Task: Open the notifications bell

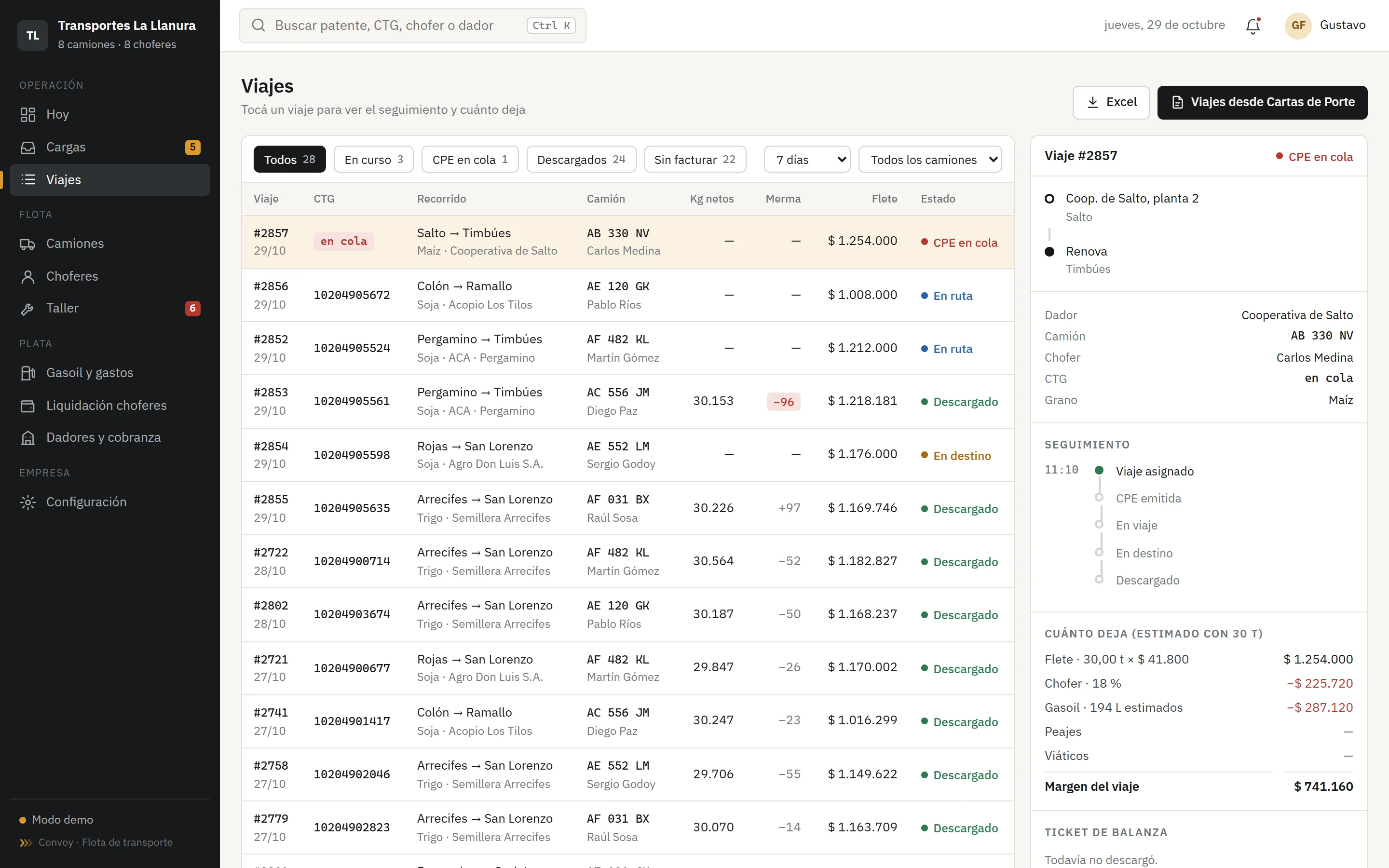Action: [x=1253, y=26]
